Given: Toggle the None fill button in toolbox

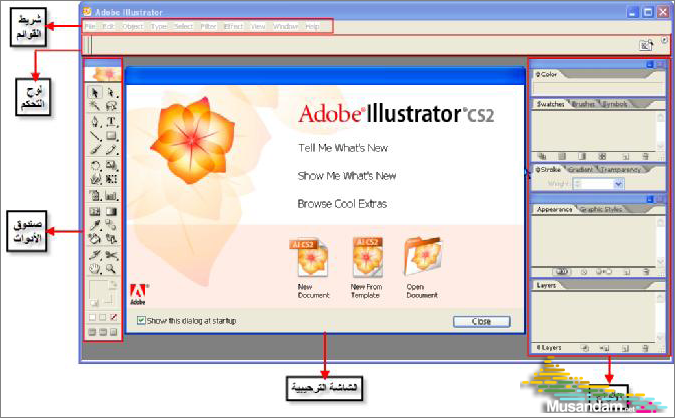Looking at the screenshot, I should point(114,317).
